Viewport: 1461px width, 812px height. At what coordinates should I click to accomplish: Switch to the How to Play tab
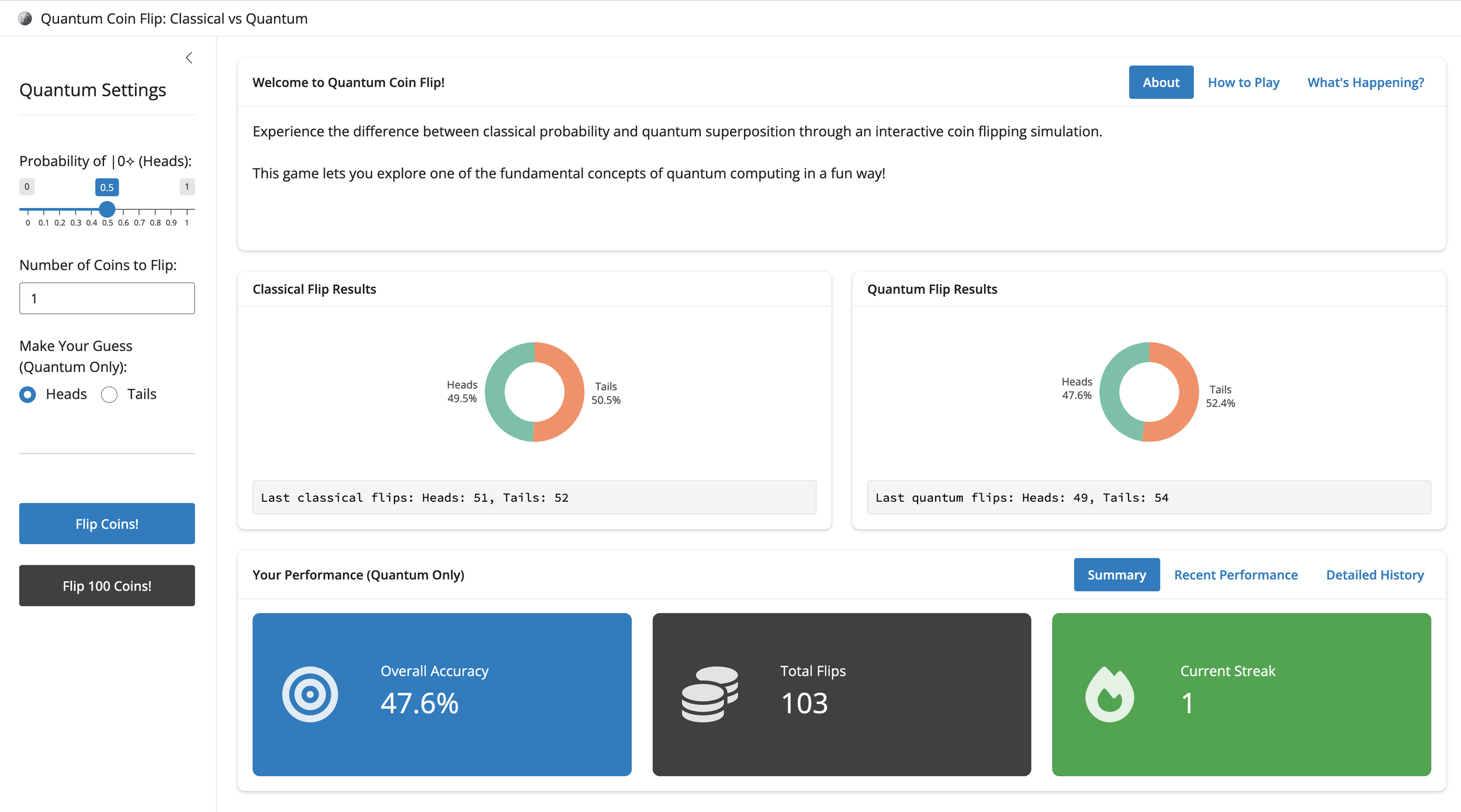tap(1243, 82)
